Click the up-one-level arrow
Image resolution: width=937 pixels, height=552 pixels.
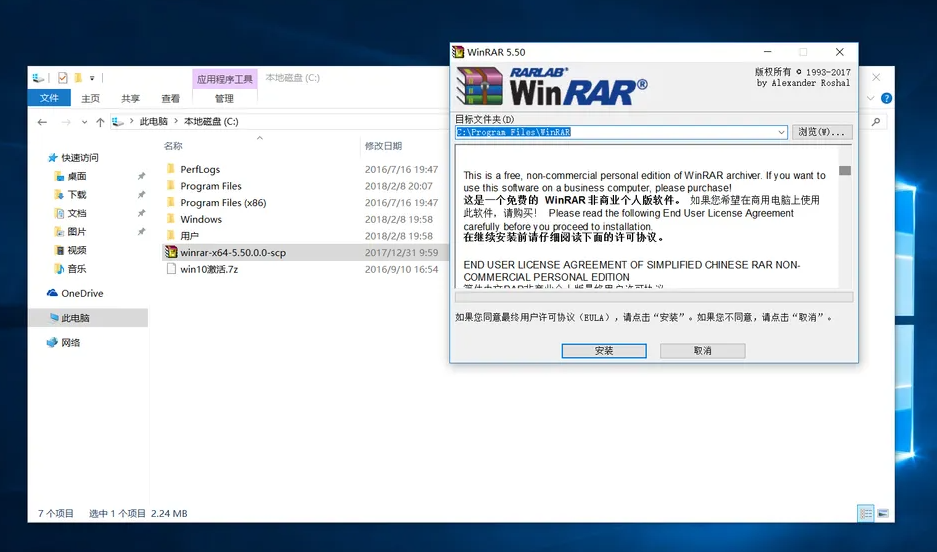(x=100, y=122)
